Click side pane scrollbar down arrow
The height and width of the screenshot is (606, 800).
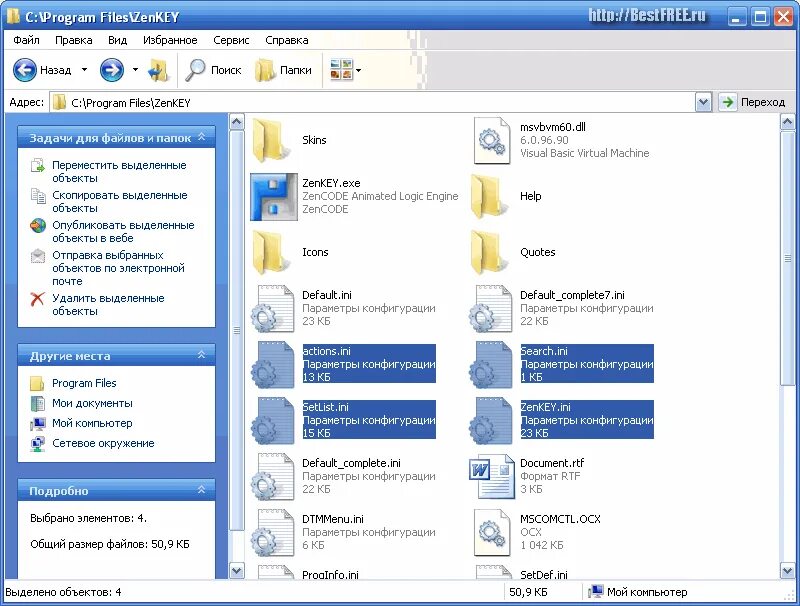(237, 570)
